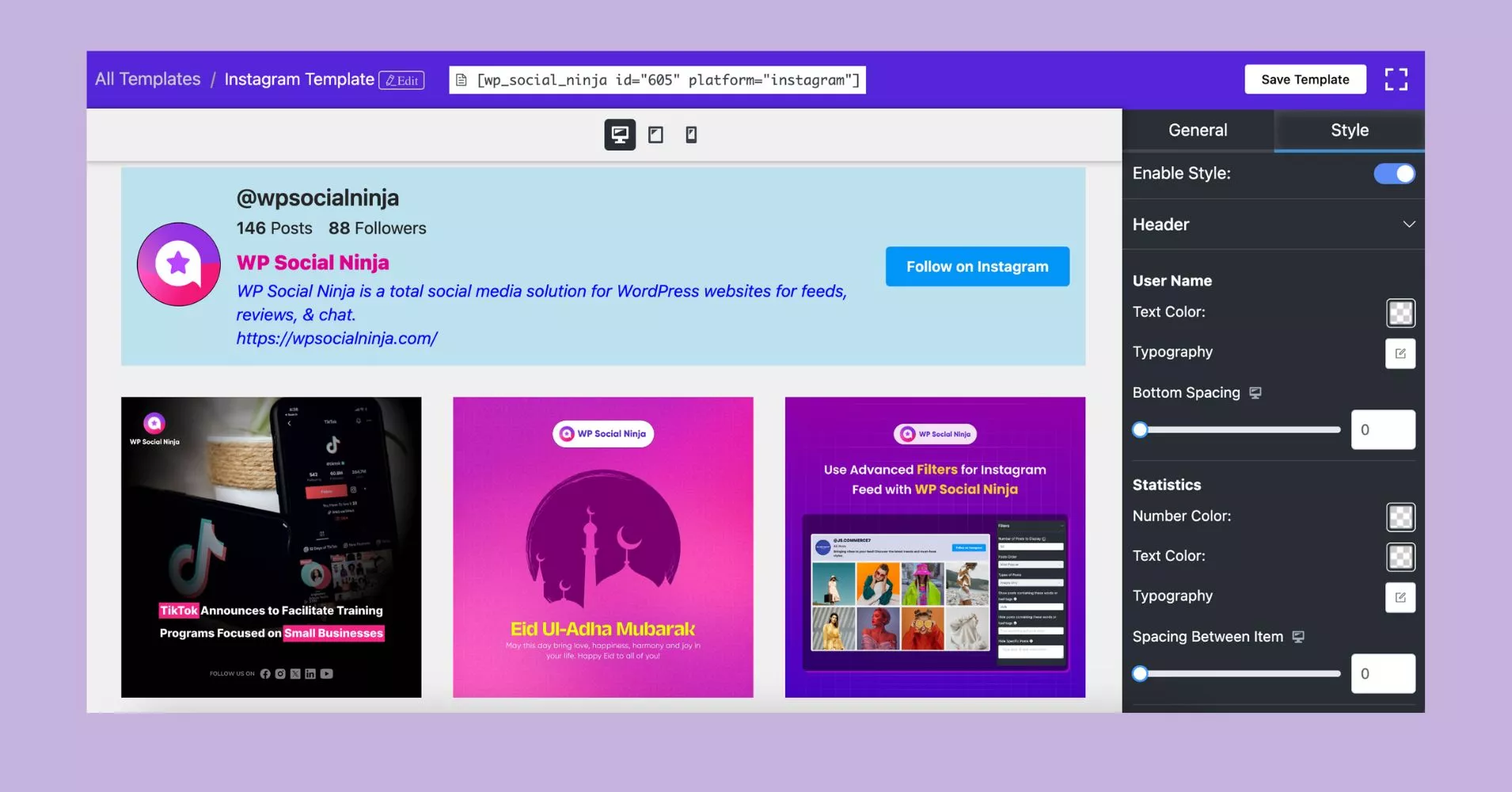Pick User Name Text Color swatch
Image resolution: width=1512 pixels, height=792 pixels.
click(x=1400, y=313)
